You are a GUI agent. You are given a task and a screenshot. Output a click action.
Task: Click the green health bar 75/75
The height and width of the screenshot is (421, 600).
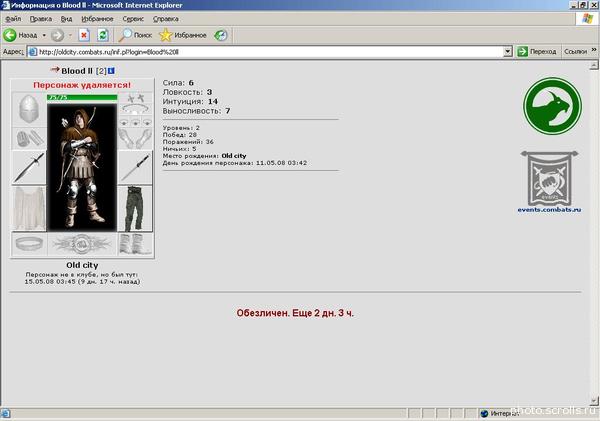click(82, 98)
